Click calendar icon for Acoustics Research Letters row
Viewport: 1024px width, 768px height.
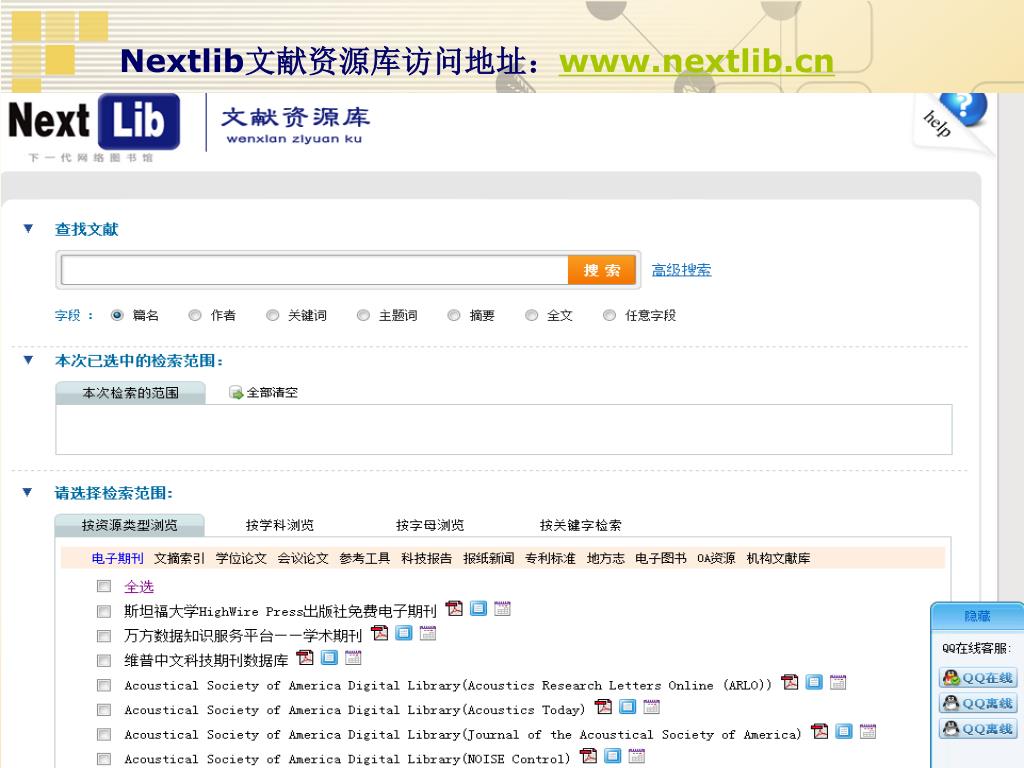838,682
